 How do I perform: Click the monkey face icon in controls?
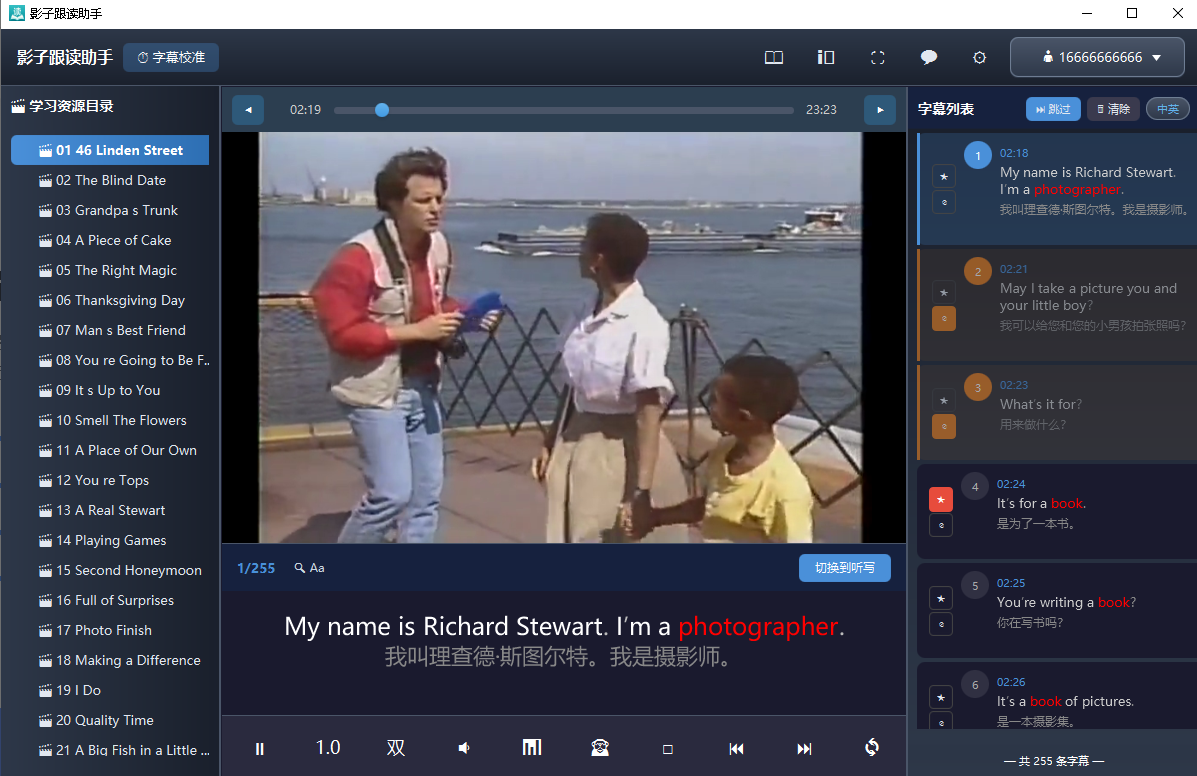[600, 748]
